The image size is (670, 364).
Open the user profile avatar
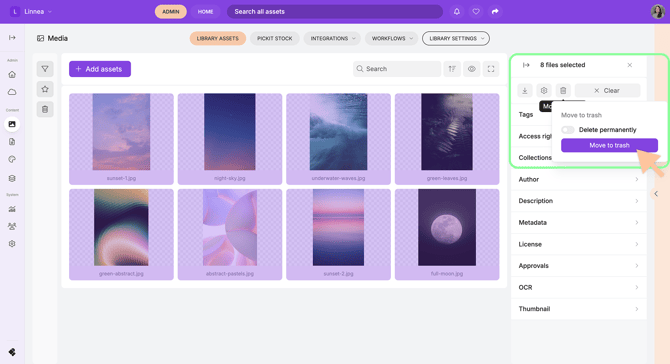coord(658,12)
